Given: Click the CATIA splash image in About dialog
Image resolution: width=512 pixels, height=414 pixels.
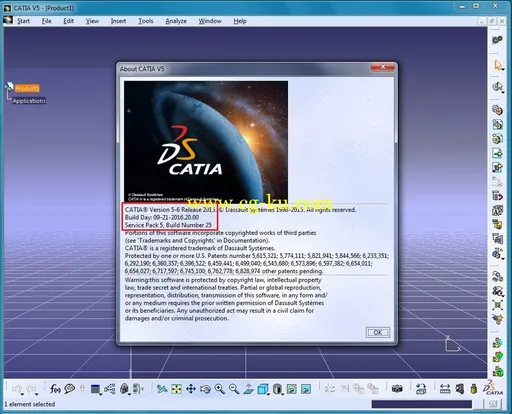Looking at the screenshot, I should [x=206, y=142].
